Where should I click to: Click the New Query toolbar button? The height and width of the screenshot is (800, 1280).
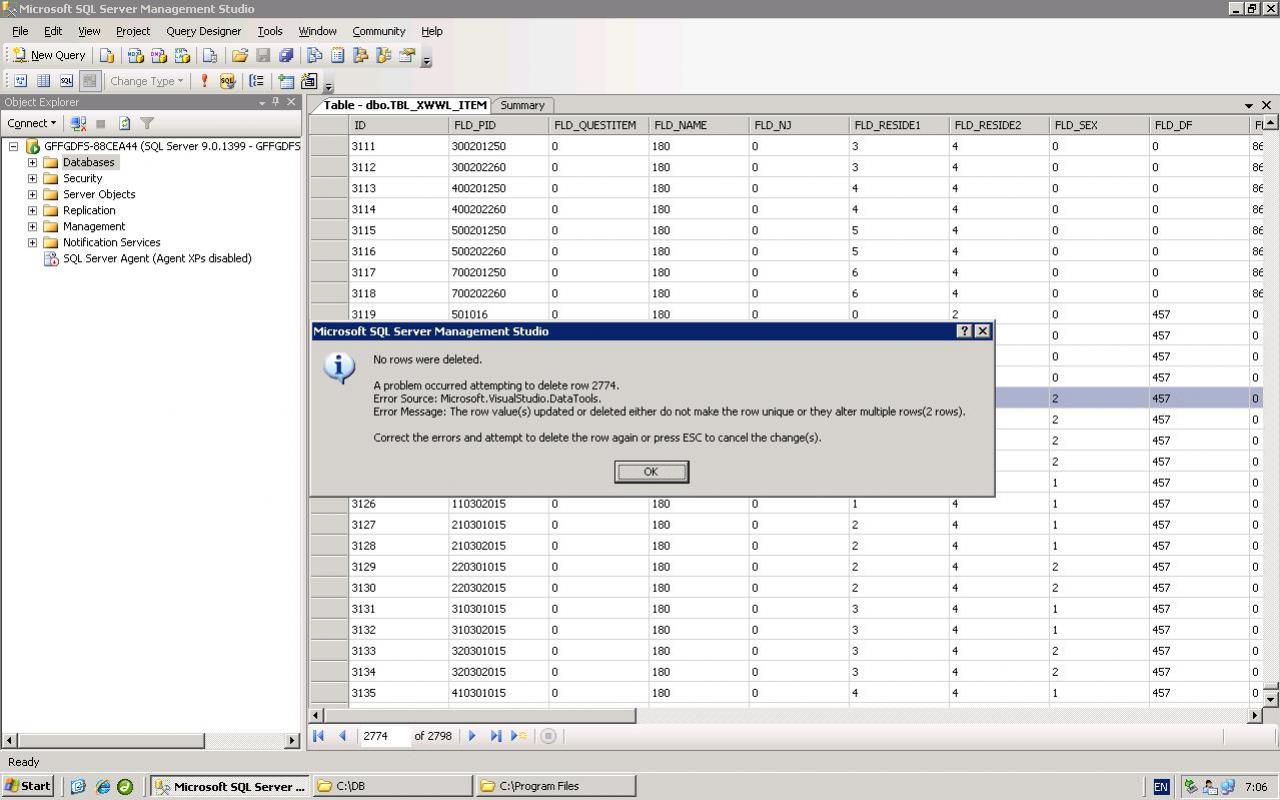click(x=49, y=56)
